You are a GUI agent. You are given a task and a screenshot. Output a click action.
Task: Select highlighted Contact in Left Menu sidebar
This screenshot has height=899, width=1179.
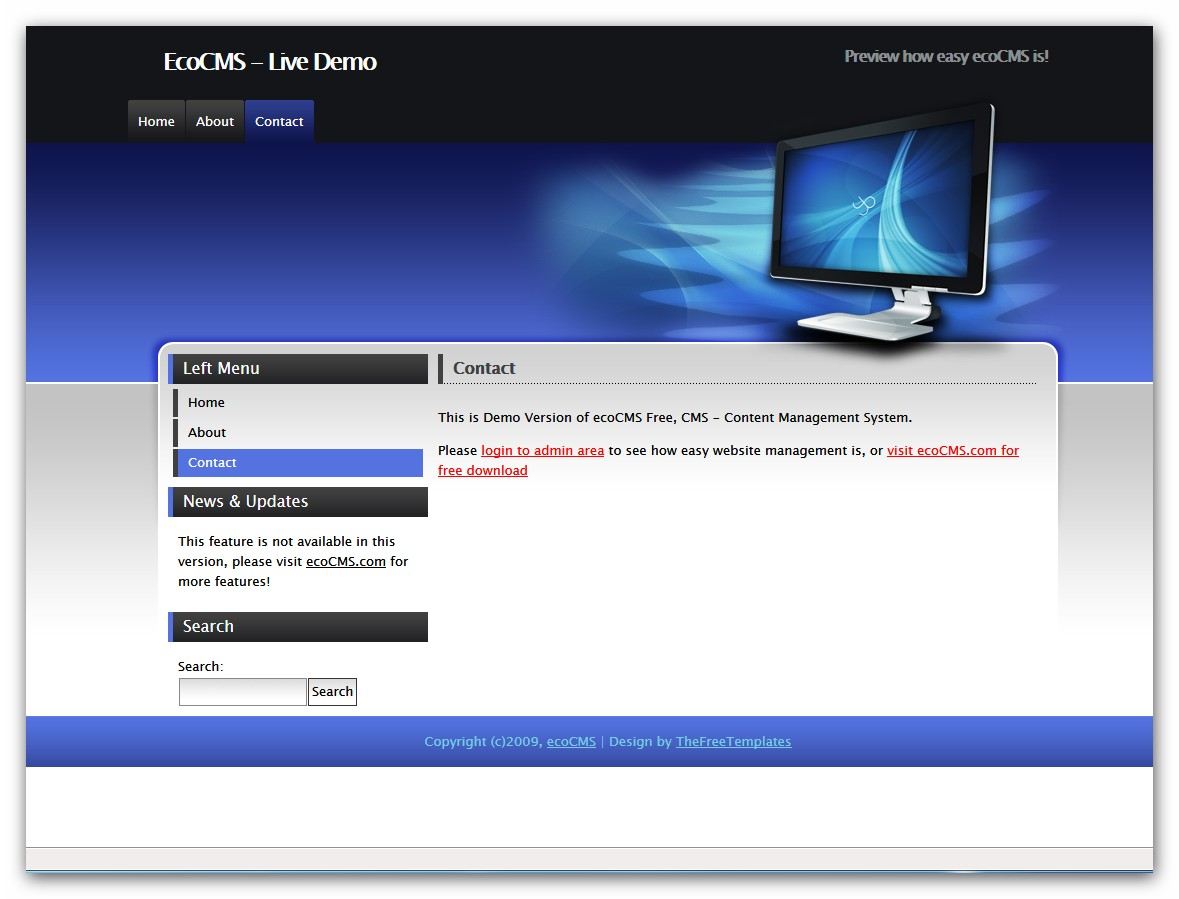click(x=299, y=463)
